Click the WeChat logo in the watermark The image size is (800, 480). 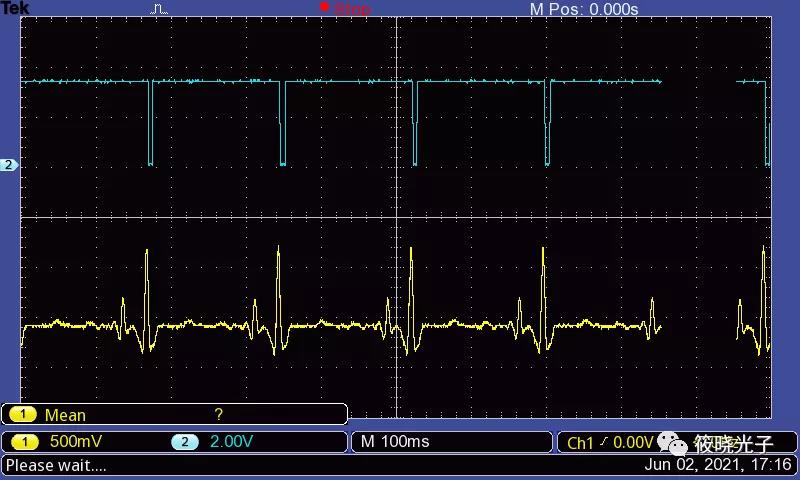point(671,443)
